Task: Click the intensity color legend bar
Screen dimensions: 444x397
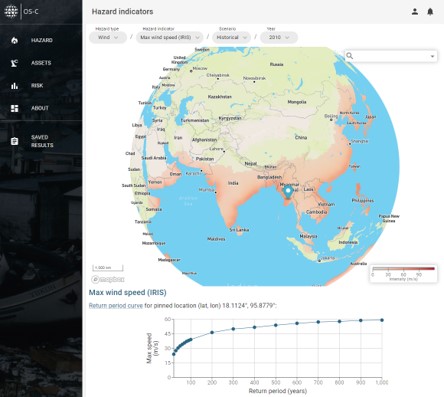Action: pos(403,269)
